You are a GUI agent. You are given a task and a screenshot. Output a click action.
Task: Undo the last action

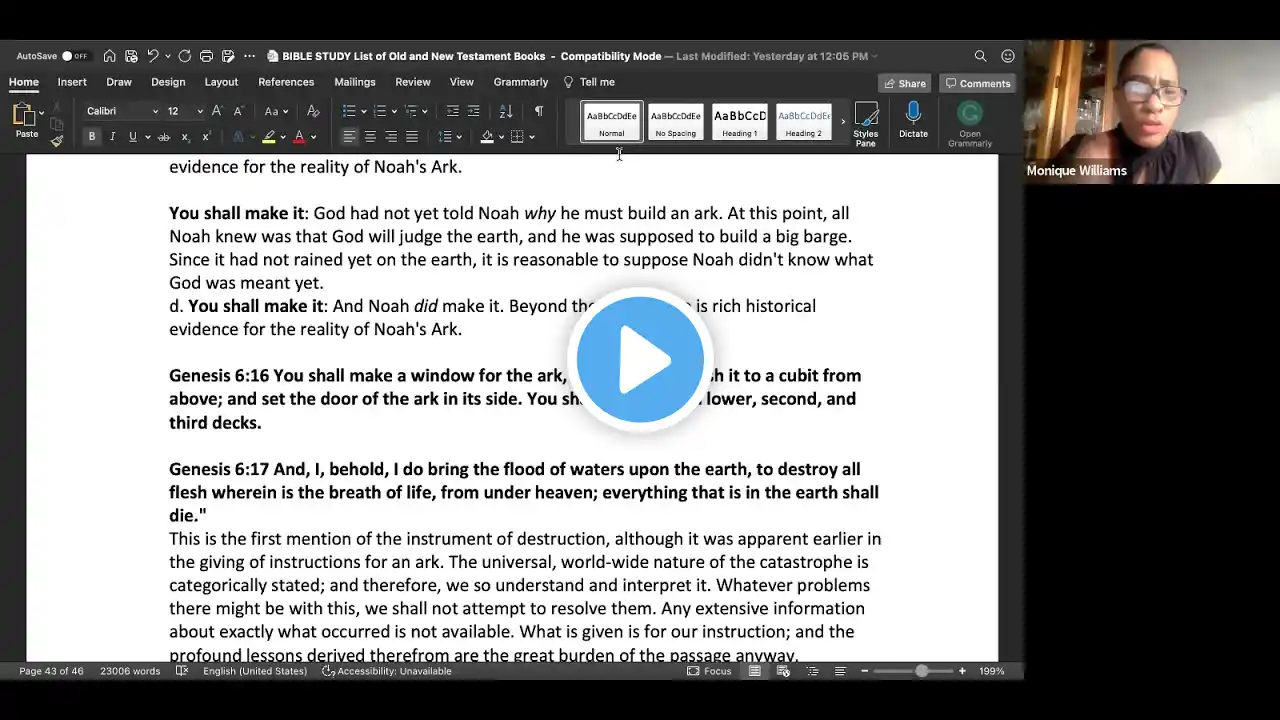(x=152, y=56)
